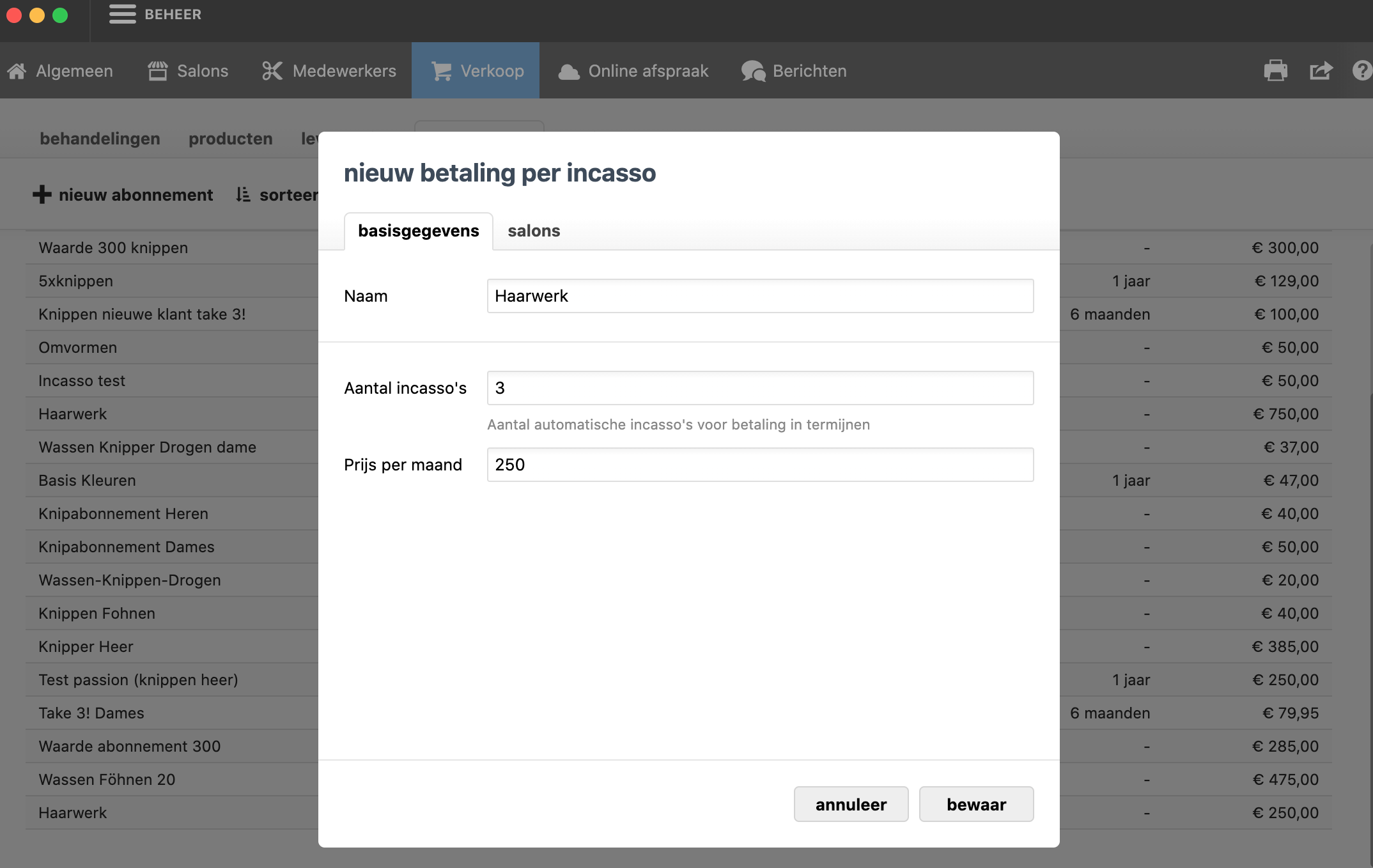This screenshot has height=868, width=1373.
Task: Click the sorteer sort icon
Action: click(243, 194)
